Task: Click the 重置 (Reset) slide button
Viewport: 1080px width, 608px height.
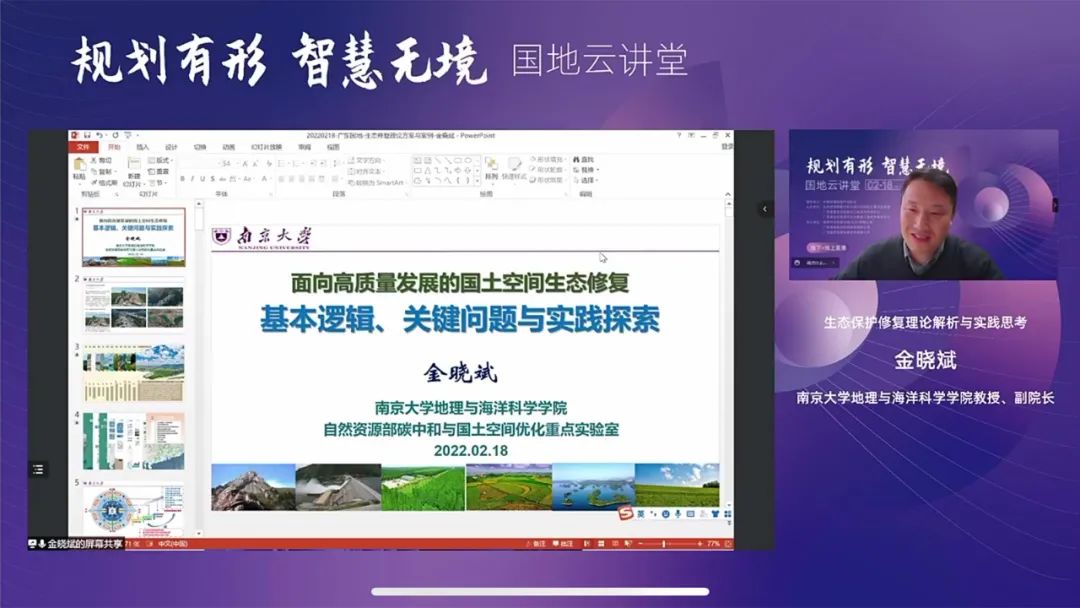Action: click(158, 171)
